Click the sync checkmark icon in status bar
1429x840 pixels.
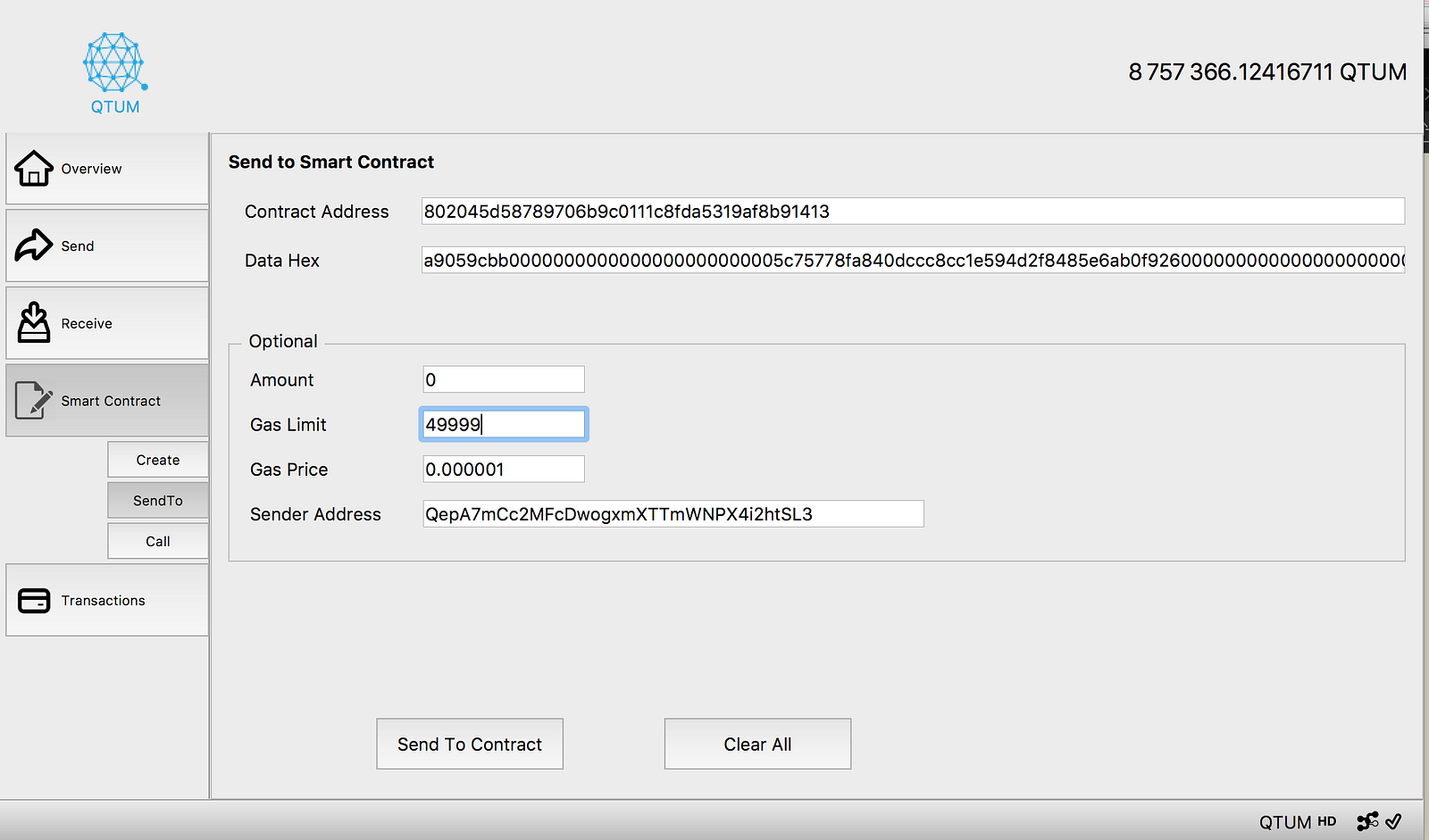coord(1393,821)
